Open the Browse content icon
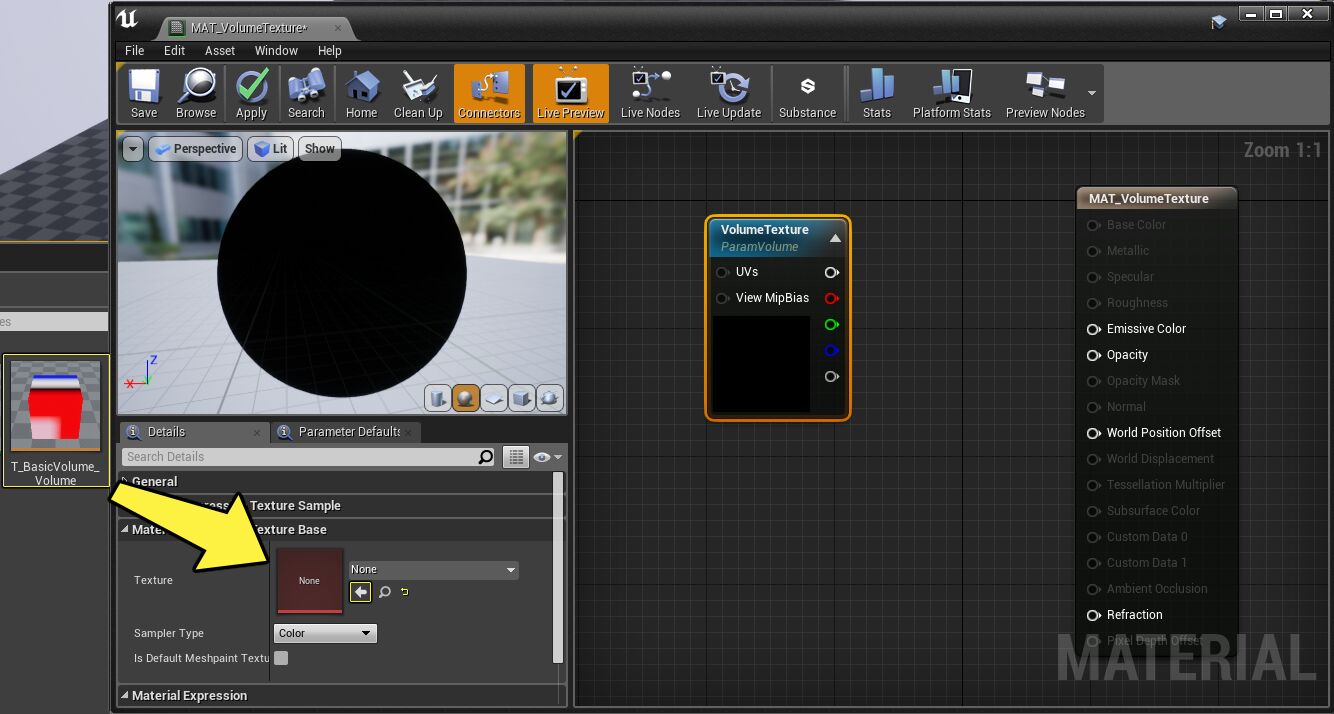This screenshot has width=1334, height=714. point(196,94)
